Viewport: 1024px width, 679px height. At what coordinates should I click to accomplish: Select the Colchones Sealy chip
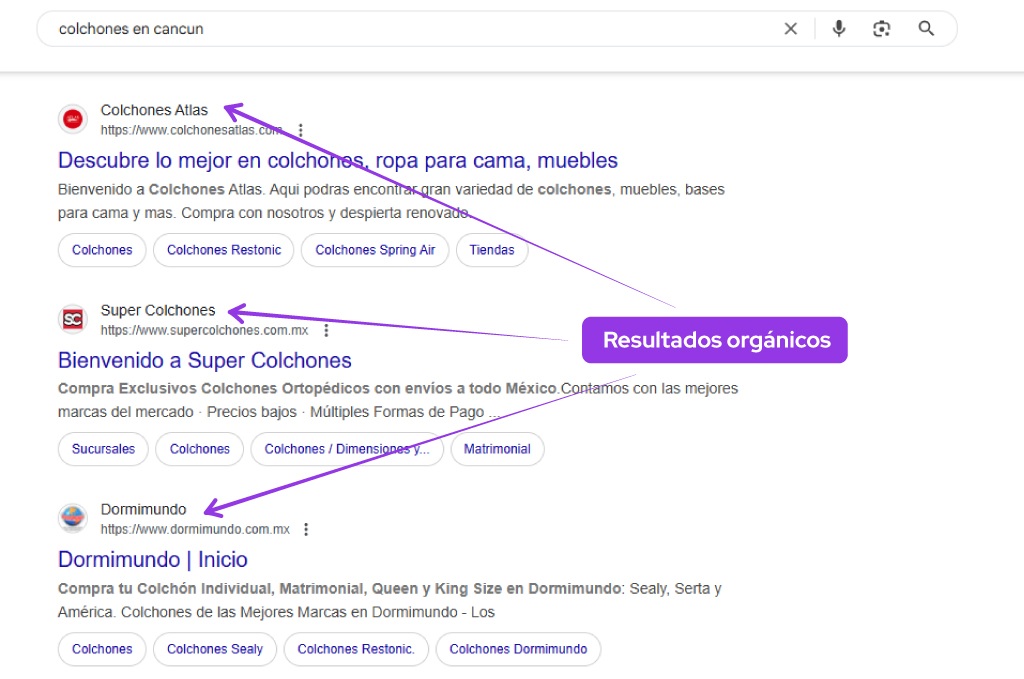pyautogui.click(x=215, y=649)
